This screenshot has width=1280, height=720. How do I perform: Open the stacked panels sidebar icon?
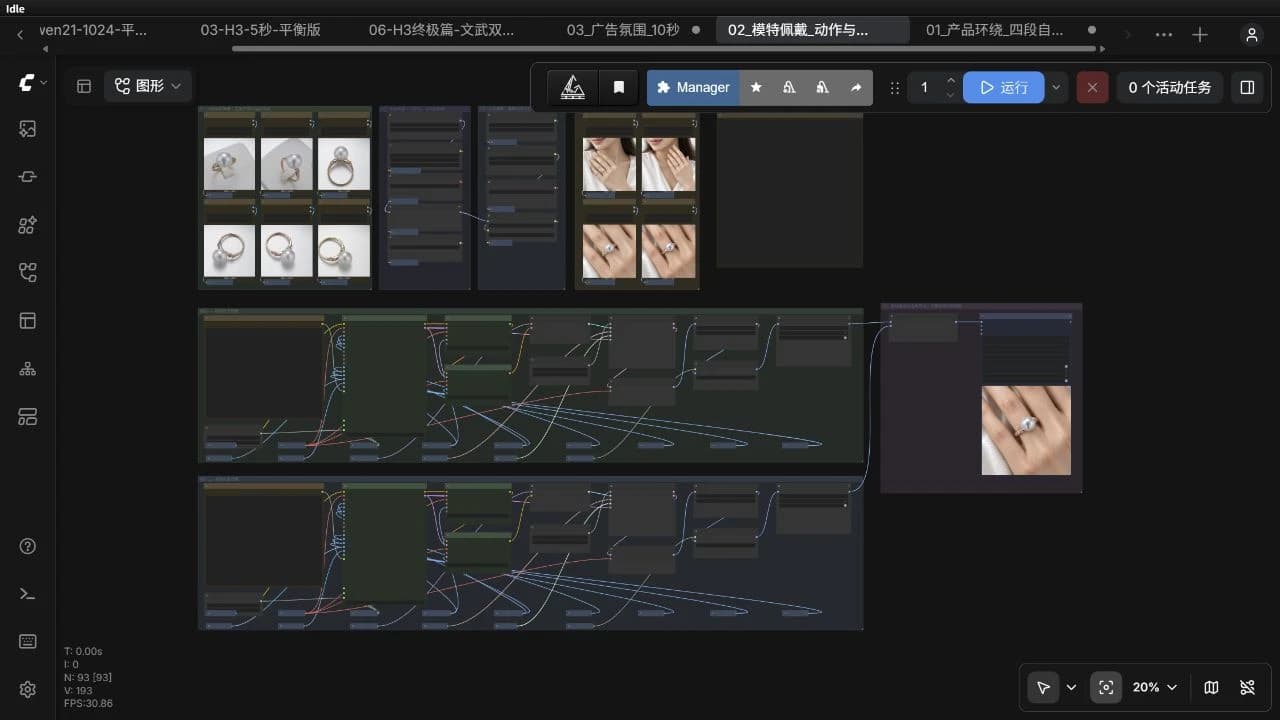[27, 417]
